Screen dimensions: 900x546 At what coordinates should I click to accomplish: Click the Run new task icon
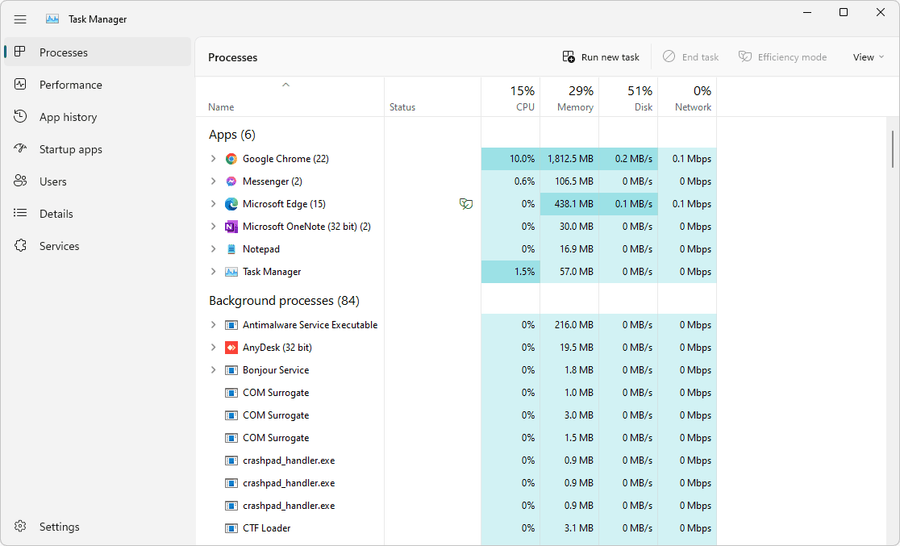click(568, 57)
